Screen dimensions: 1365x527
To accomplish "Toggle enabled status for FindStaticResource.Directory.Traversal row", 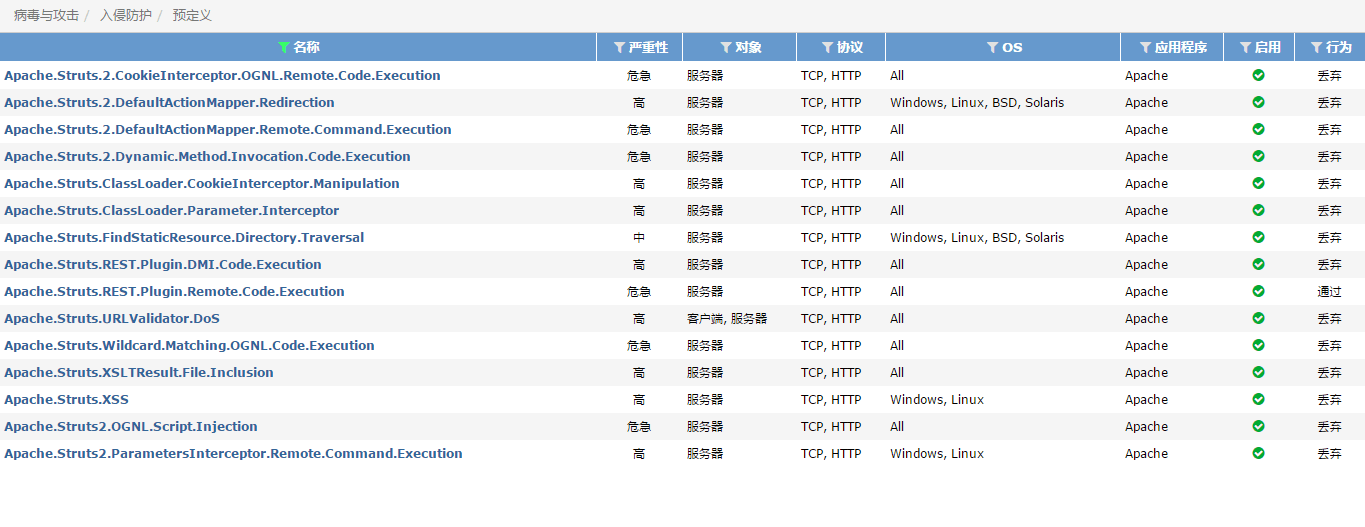I will [1259, 237].
